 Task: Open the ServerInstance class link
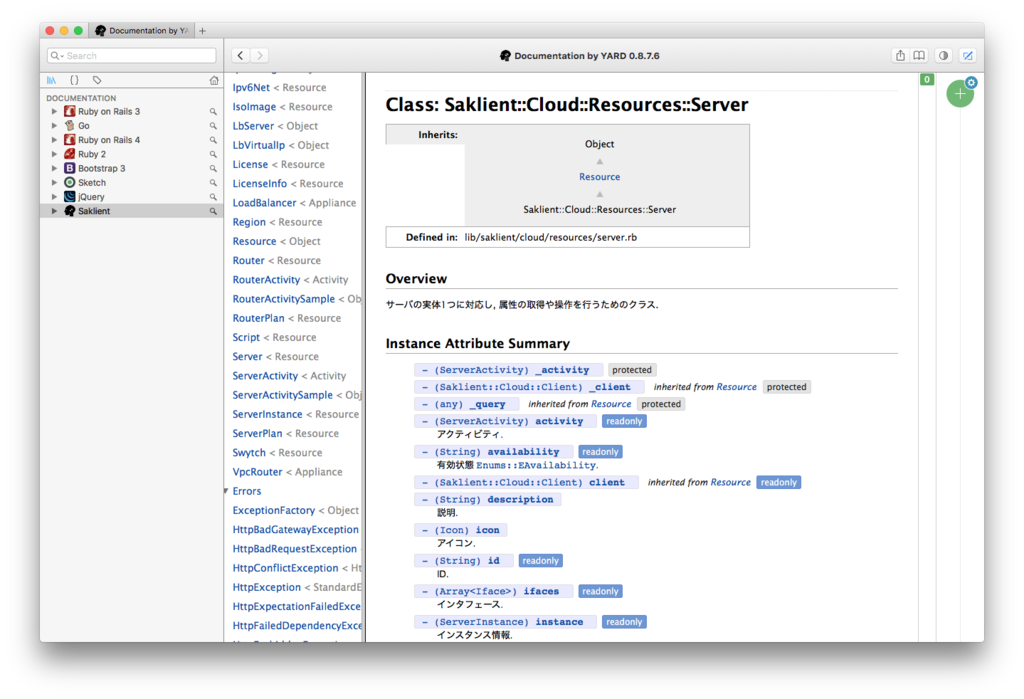click(x=267, y=414)
